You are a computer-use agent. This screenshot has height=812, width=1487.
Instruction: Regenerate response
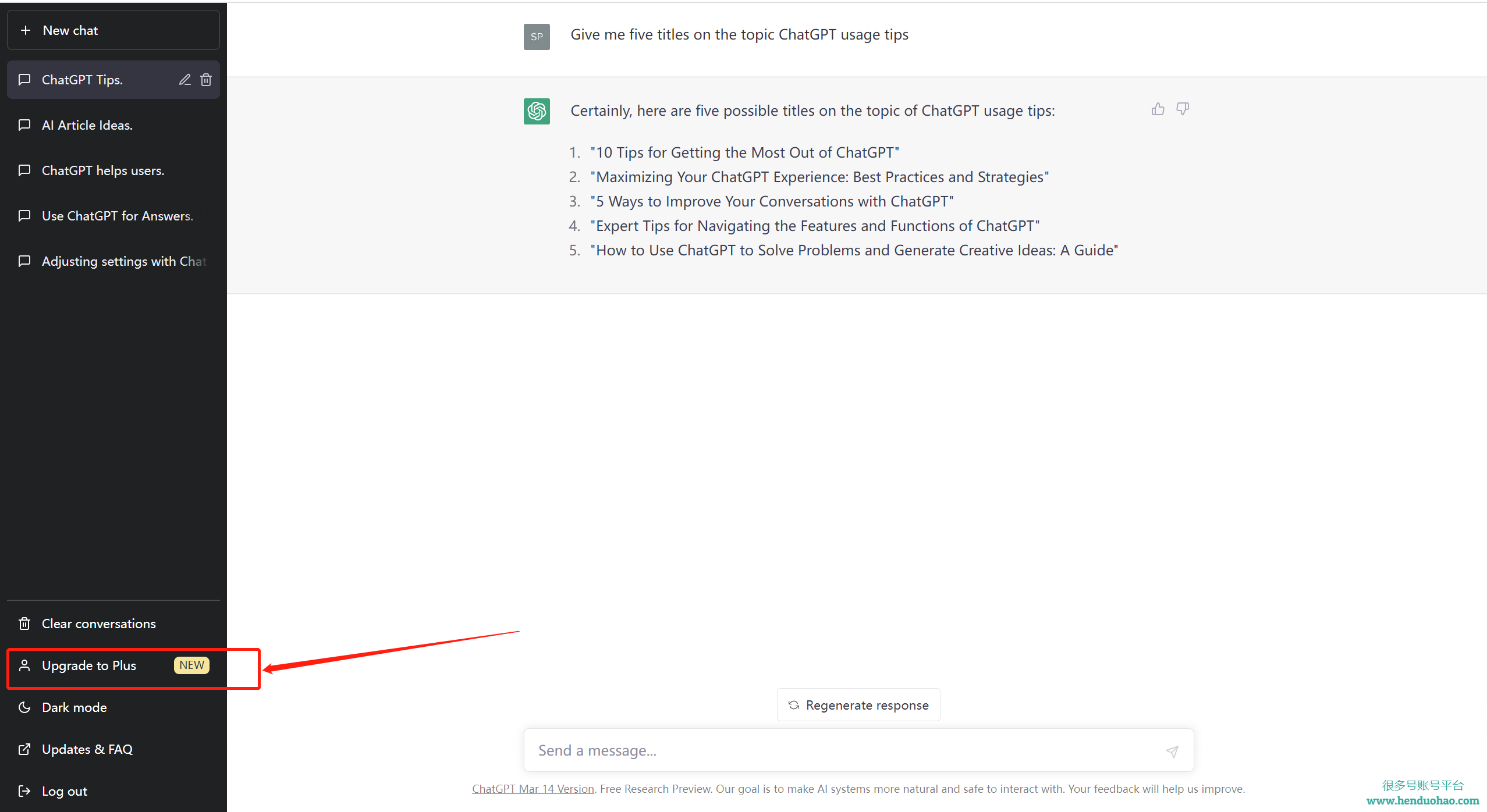pyautogui.click(x=858, y=705)
